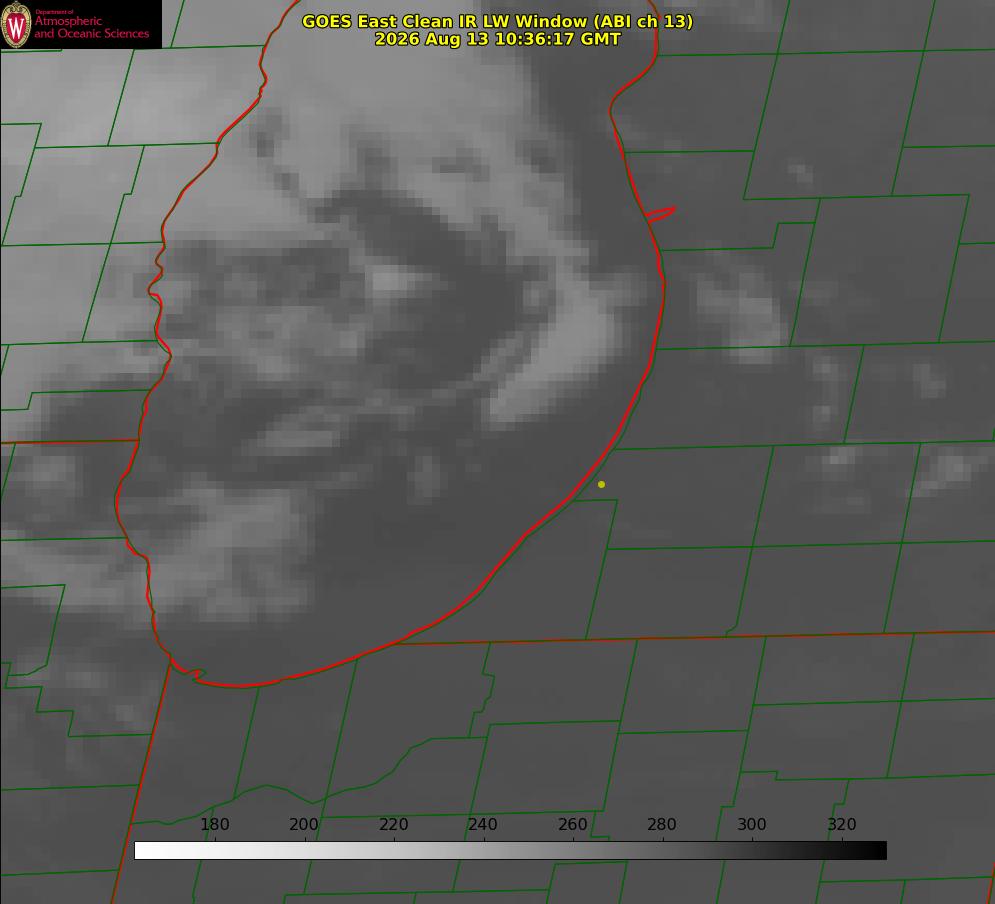
Task: Click the black end of the colorbar
Action: pos(878,850)
